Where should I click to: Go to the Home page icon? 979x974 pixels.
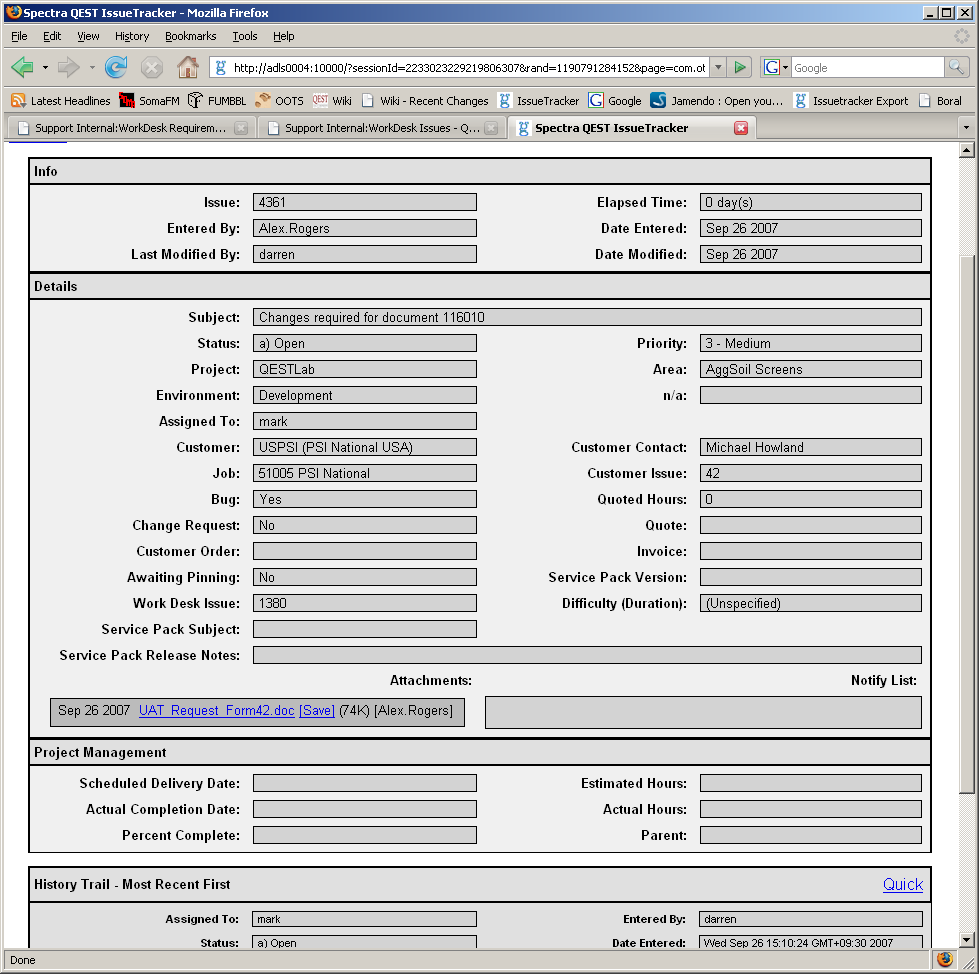pos(187,68)
